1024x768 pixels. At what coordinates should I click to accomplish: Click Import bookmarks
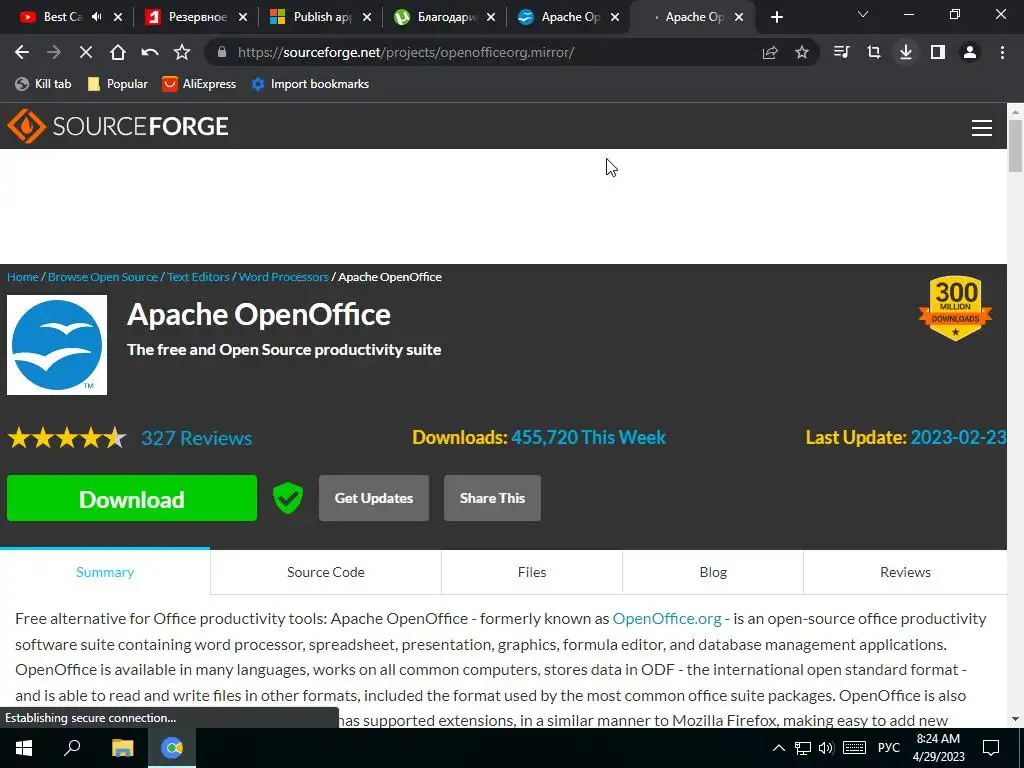click(310, 84)
